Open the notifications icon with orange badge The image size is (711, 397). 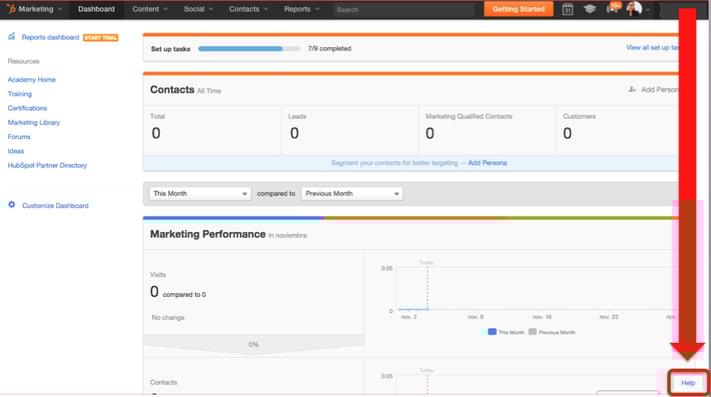tap(613, 8)
